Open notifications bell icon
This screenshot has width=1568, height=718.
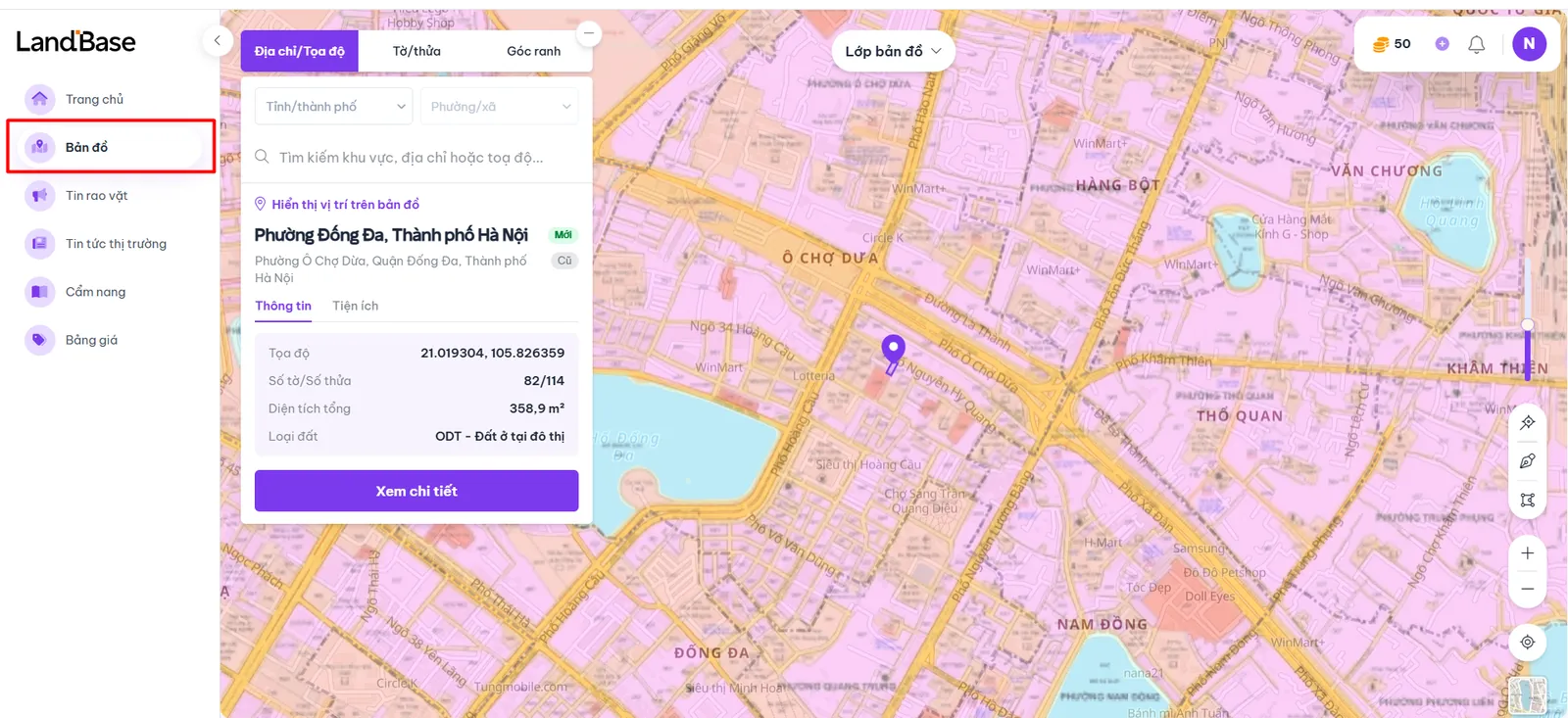tap(1476, 44)
